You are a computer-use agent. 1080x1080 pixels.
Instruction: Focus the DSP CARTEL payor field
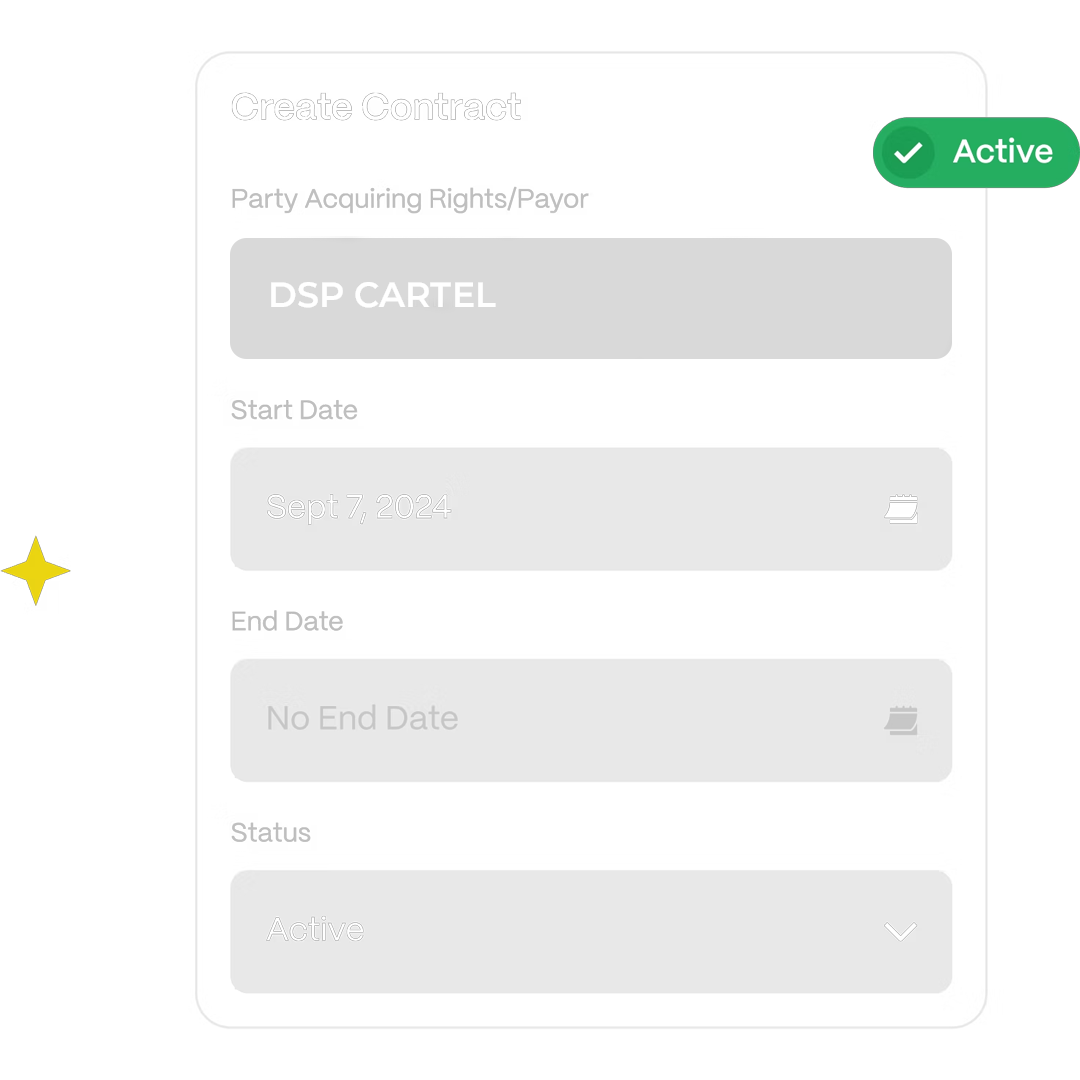tap(590, 297)
